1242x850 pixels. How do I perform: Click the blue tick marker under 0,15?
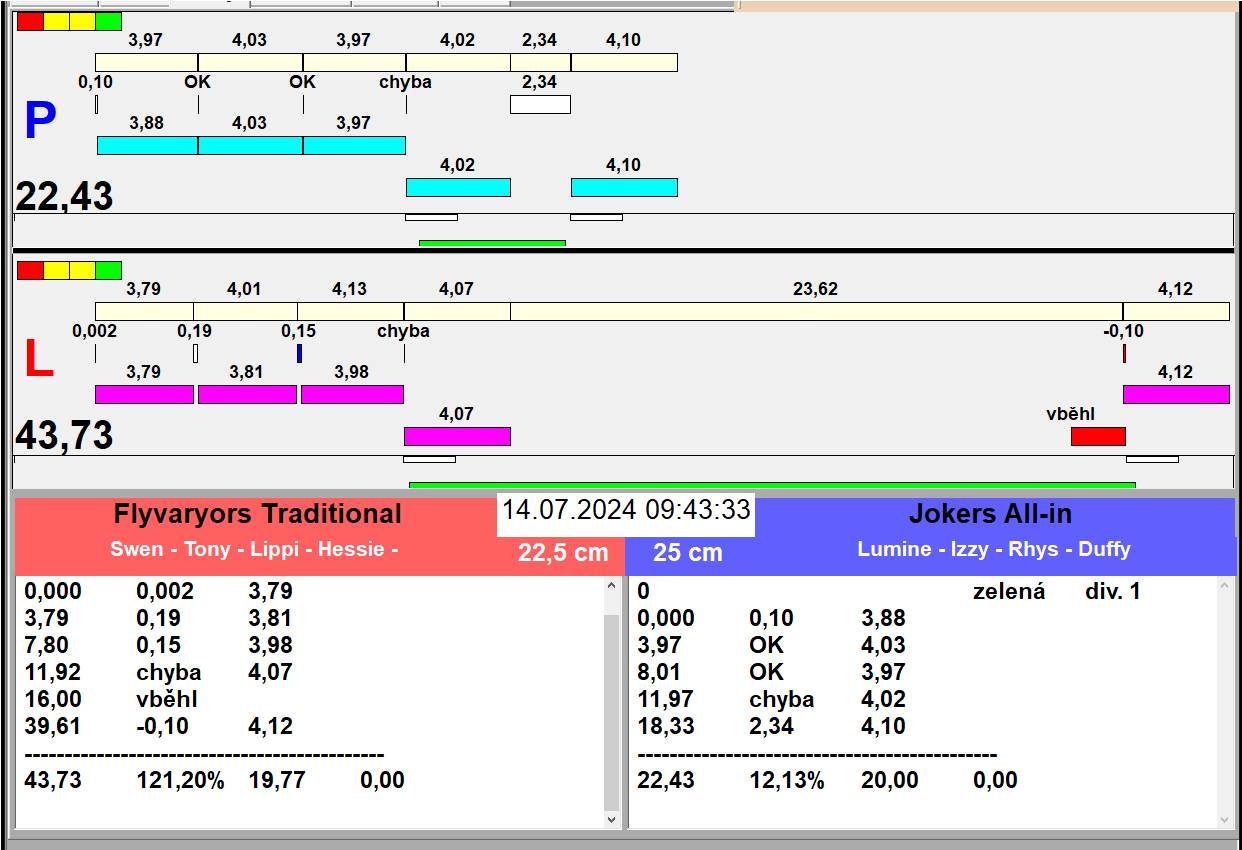pos(299,353)
